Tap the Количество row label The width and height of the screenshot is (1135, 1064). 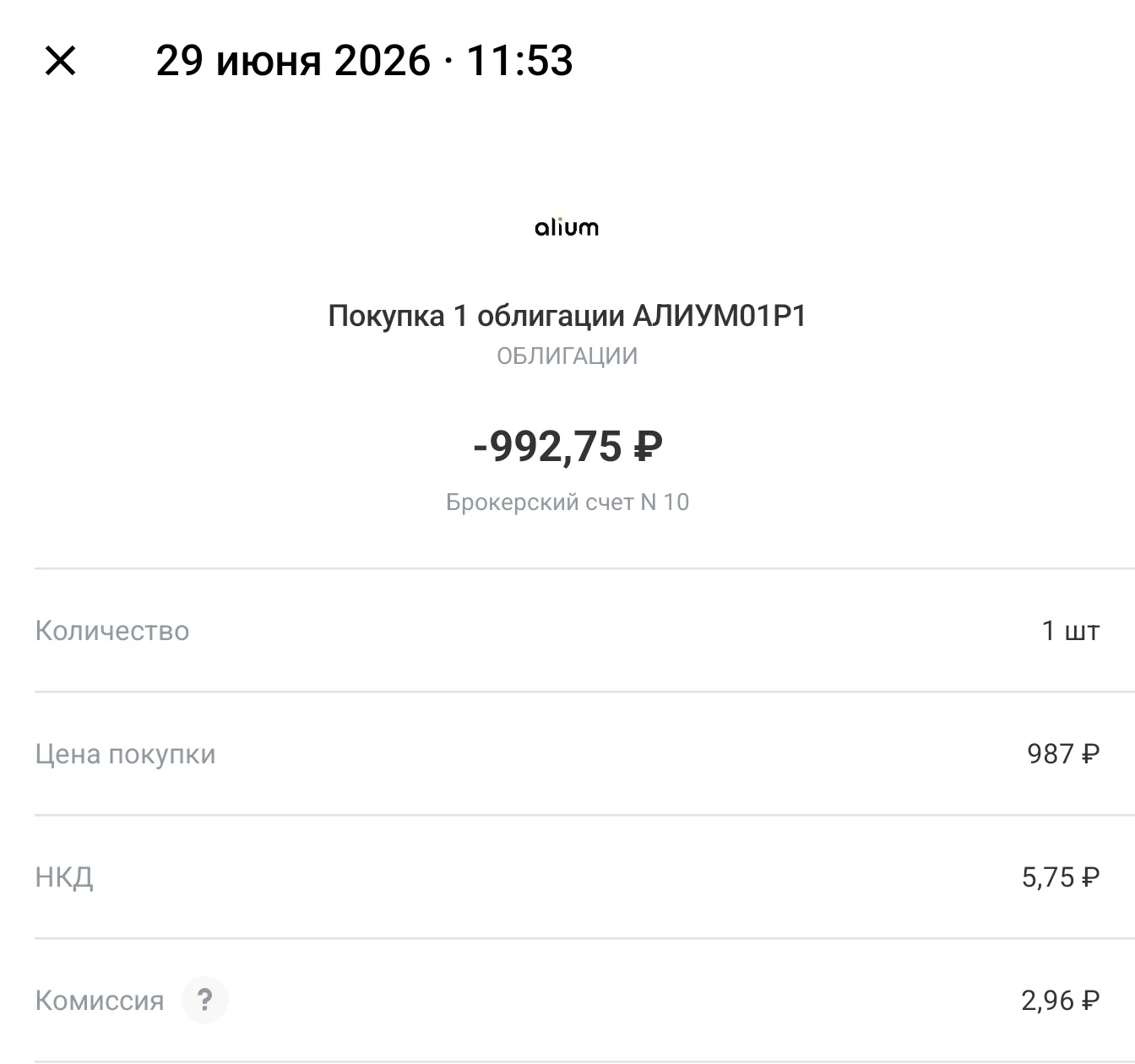(x=112, y=631)
